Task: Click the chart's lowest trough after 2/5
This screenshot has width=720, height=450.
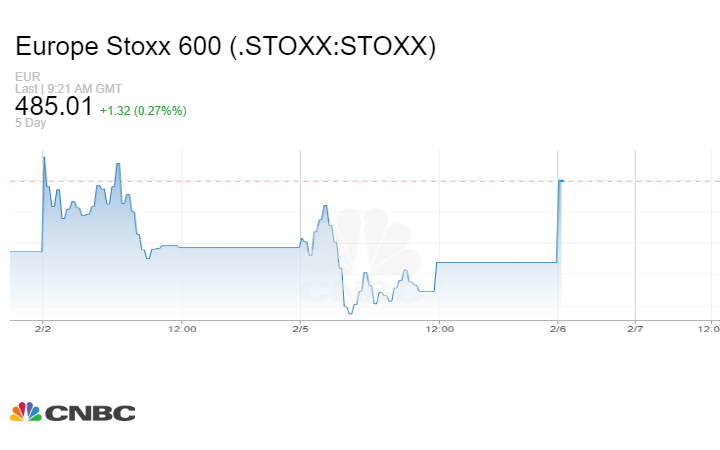Action: coord(350,313)
